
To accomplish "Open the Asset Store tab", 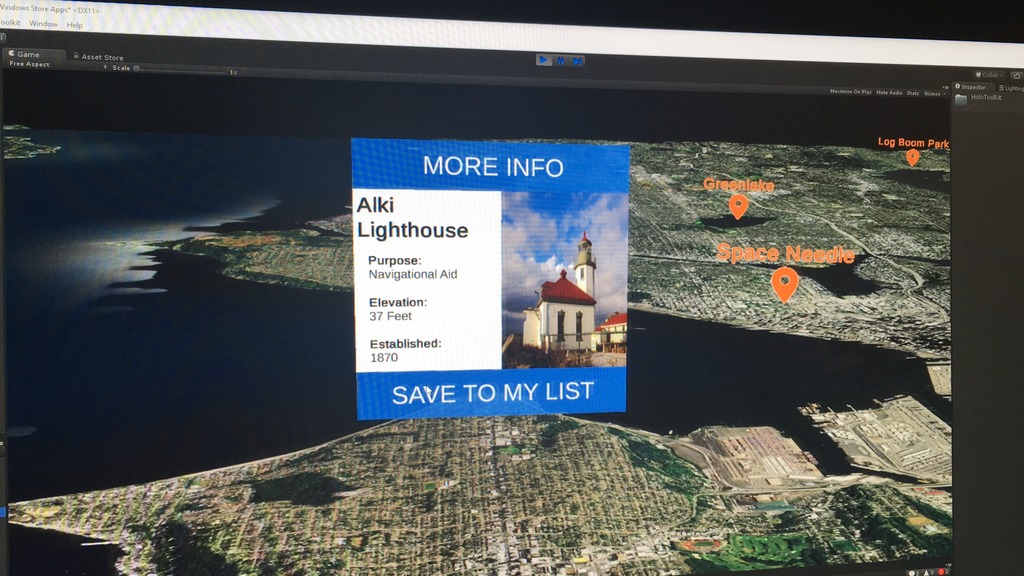I will click(98, 57).
